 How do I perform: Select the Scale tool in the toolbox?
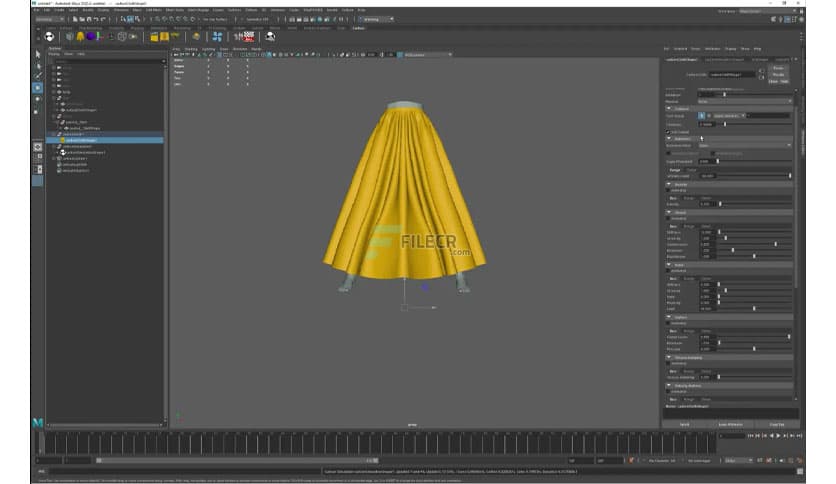pos(37,111)
